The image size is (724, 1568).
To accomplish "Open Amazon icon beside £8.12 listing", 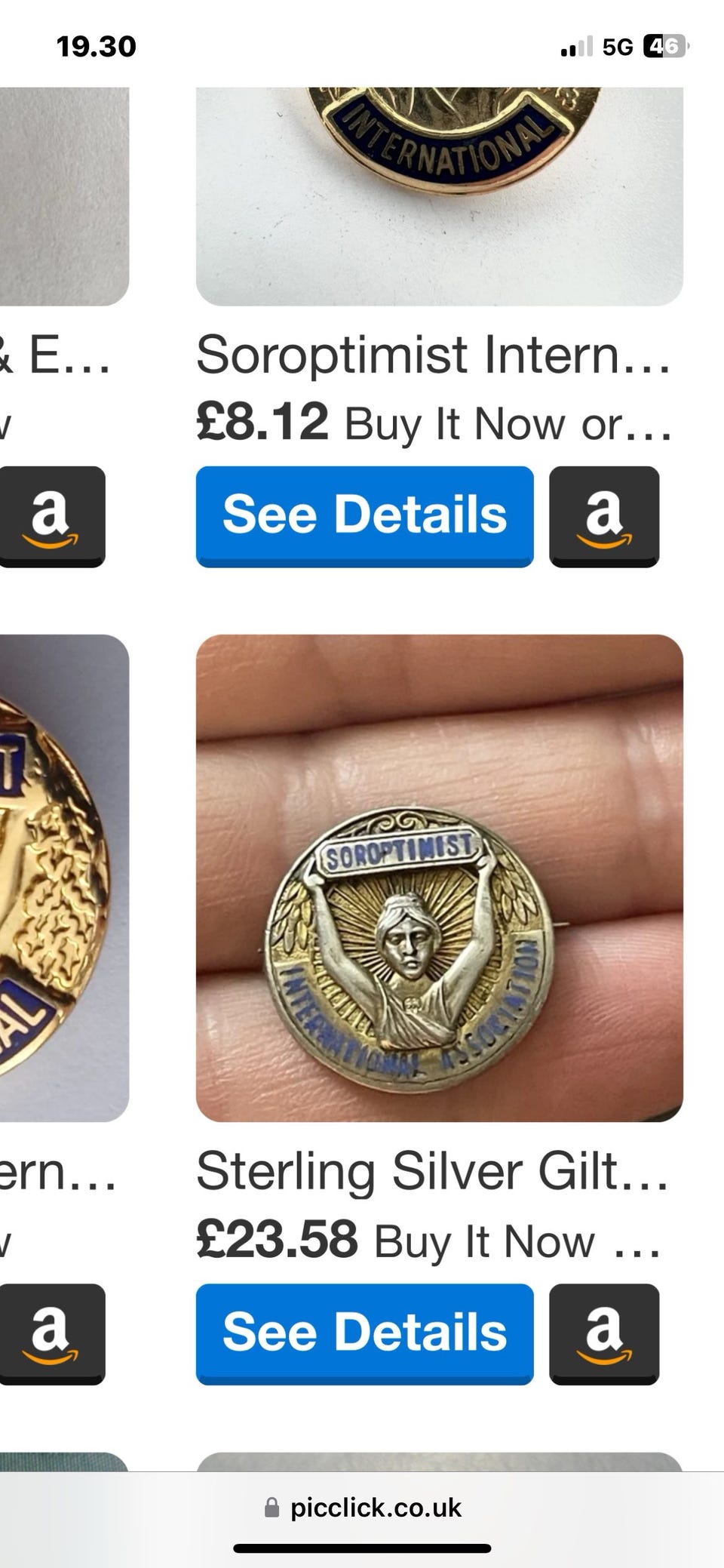I will pyautogui.click(x=604, y=516).
